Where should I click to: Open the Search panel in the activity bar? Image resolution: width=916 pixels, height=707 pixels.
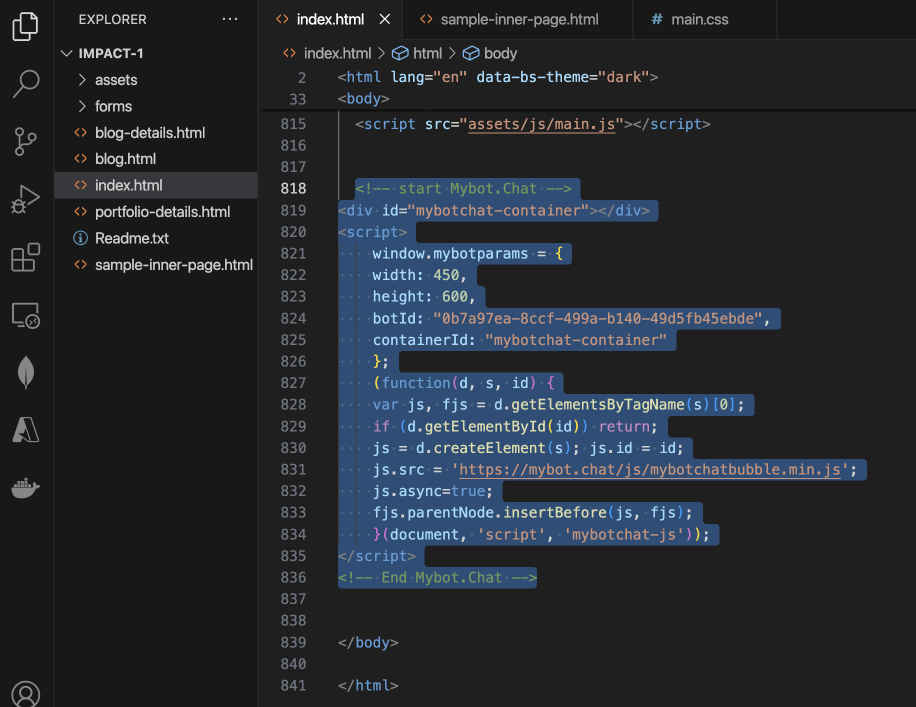click(x=25, y=85)
